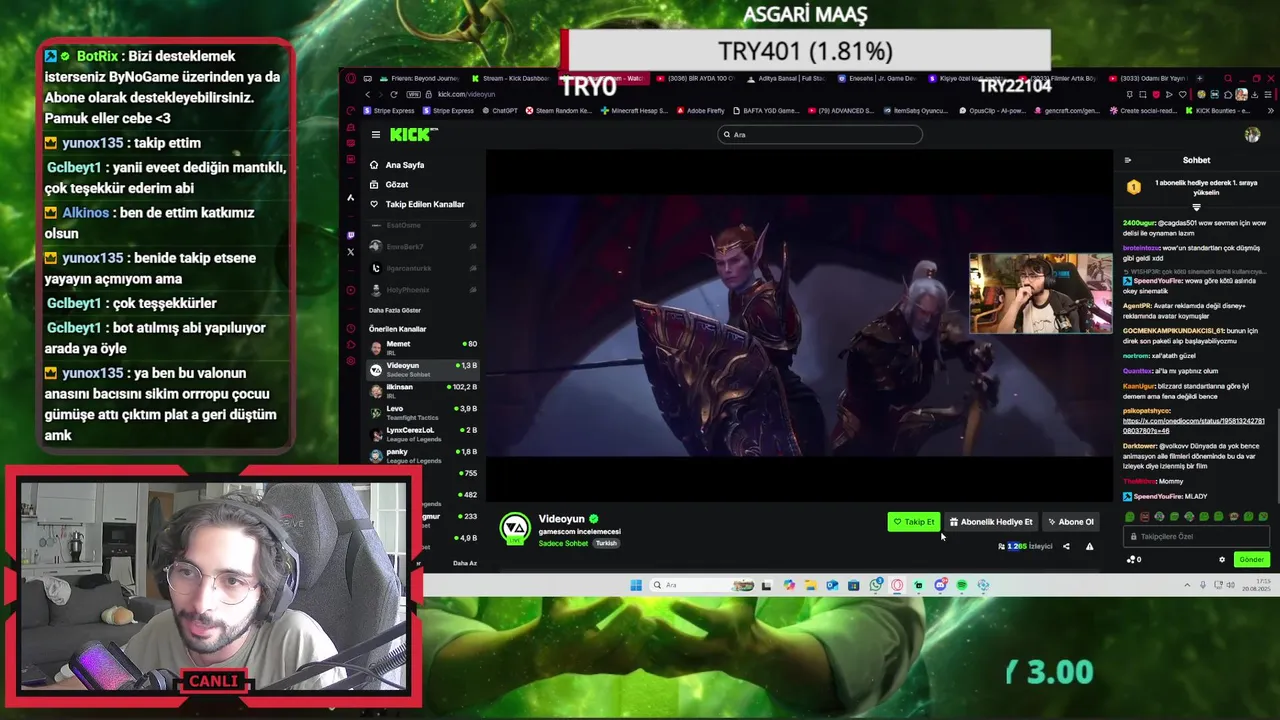Screen dimensions: 1280x720
Task: Open the x.com onedio link in chat
Action: pos(1193,426)
